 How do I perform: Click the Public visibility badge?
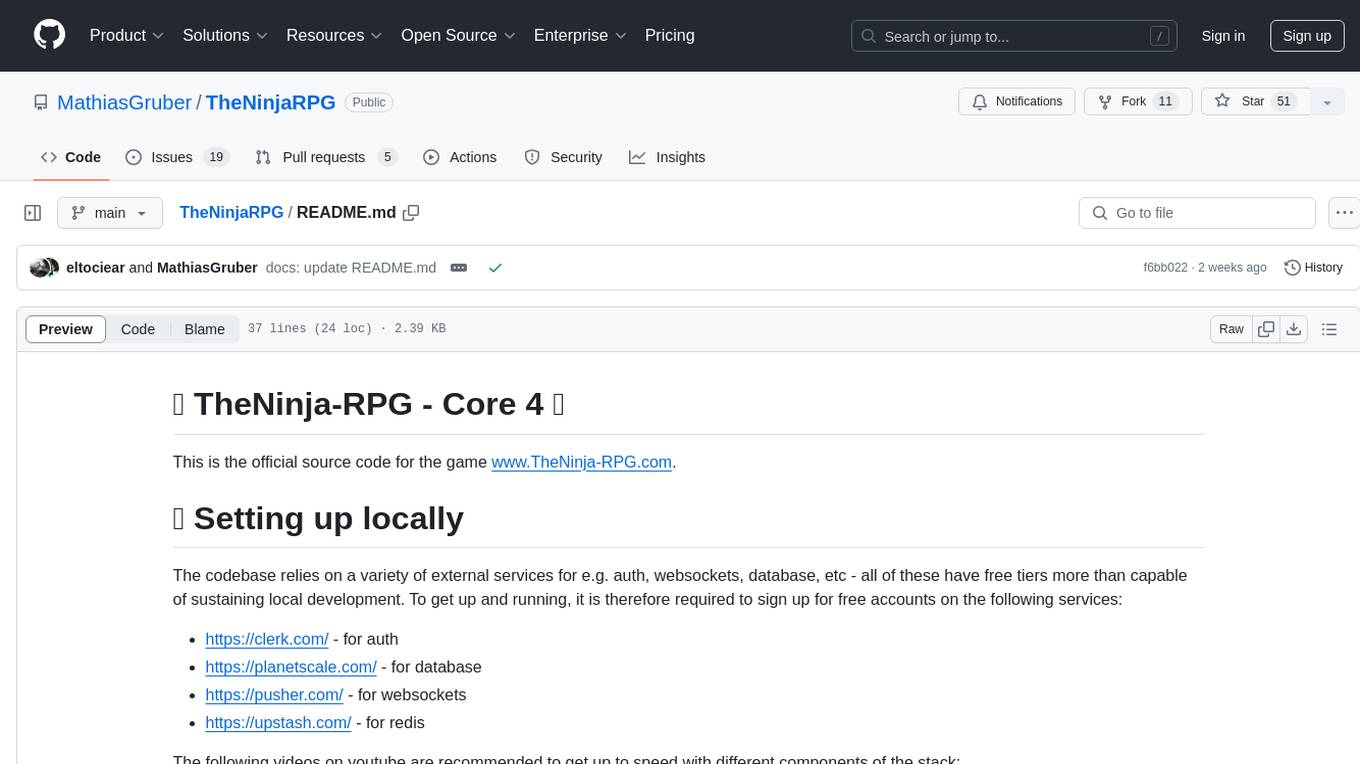click(x=369, y=102)
